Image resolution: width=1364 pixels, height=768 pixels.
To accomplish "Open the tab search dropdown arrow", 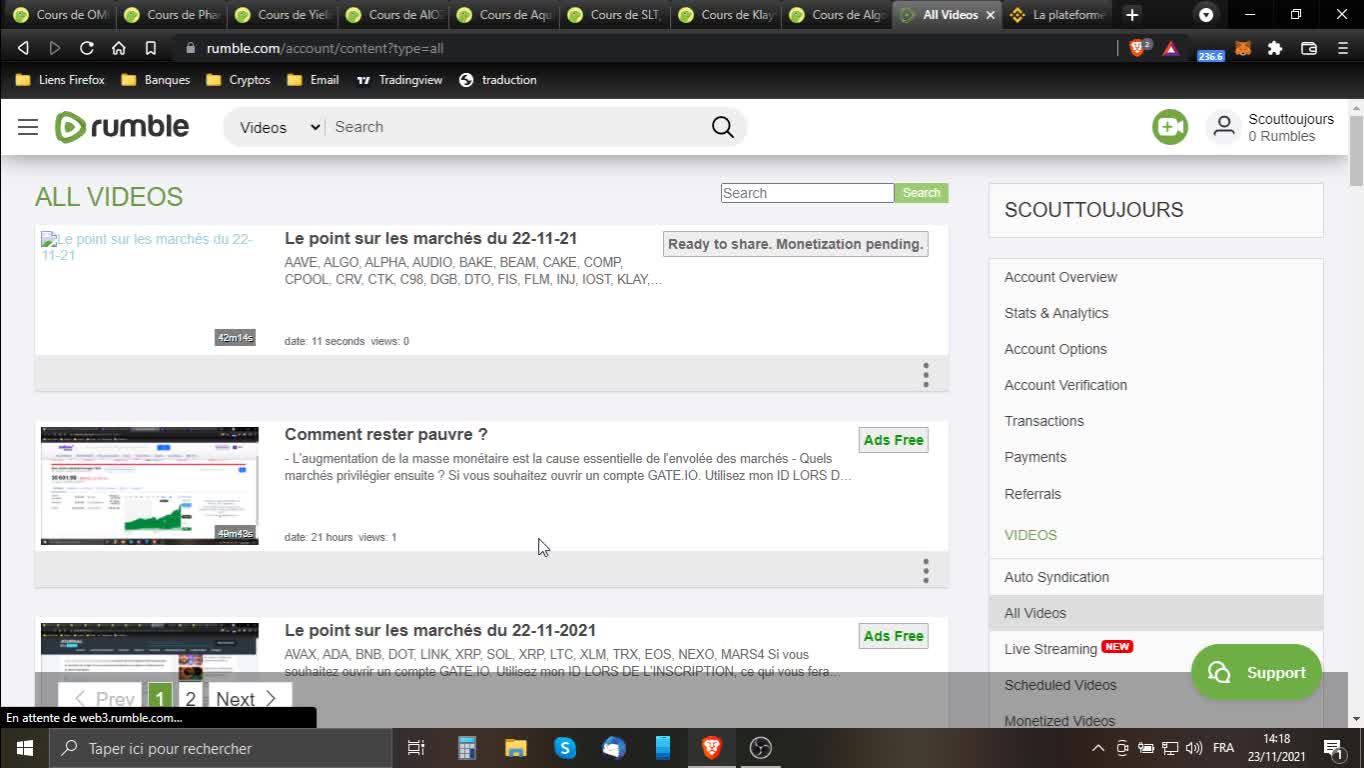I will tap(1206, 15).
